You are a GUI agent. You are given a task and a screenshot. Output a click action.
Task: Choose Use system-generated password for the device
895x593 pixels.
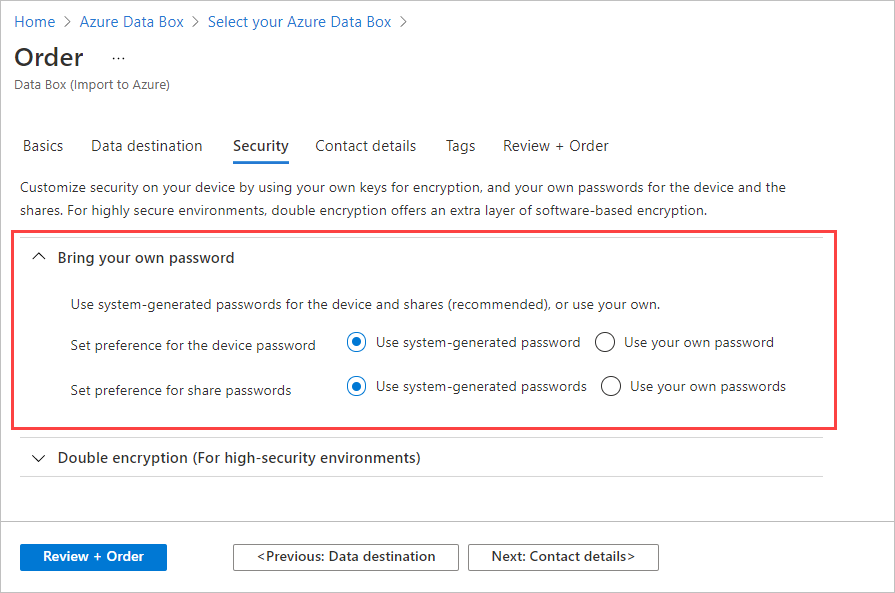click(x=356, y=342)
